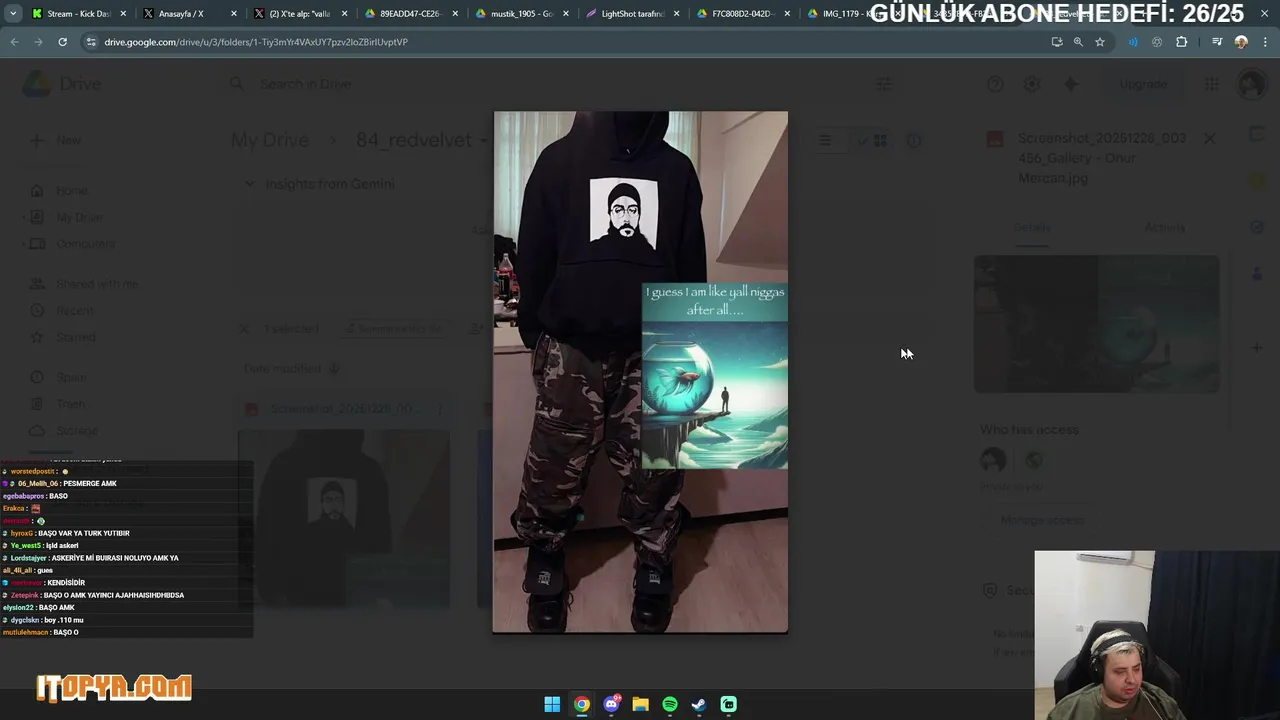The image size is (1280, 720).
Task: Go back in the browser
Action: click(x=14, y=42)
